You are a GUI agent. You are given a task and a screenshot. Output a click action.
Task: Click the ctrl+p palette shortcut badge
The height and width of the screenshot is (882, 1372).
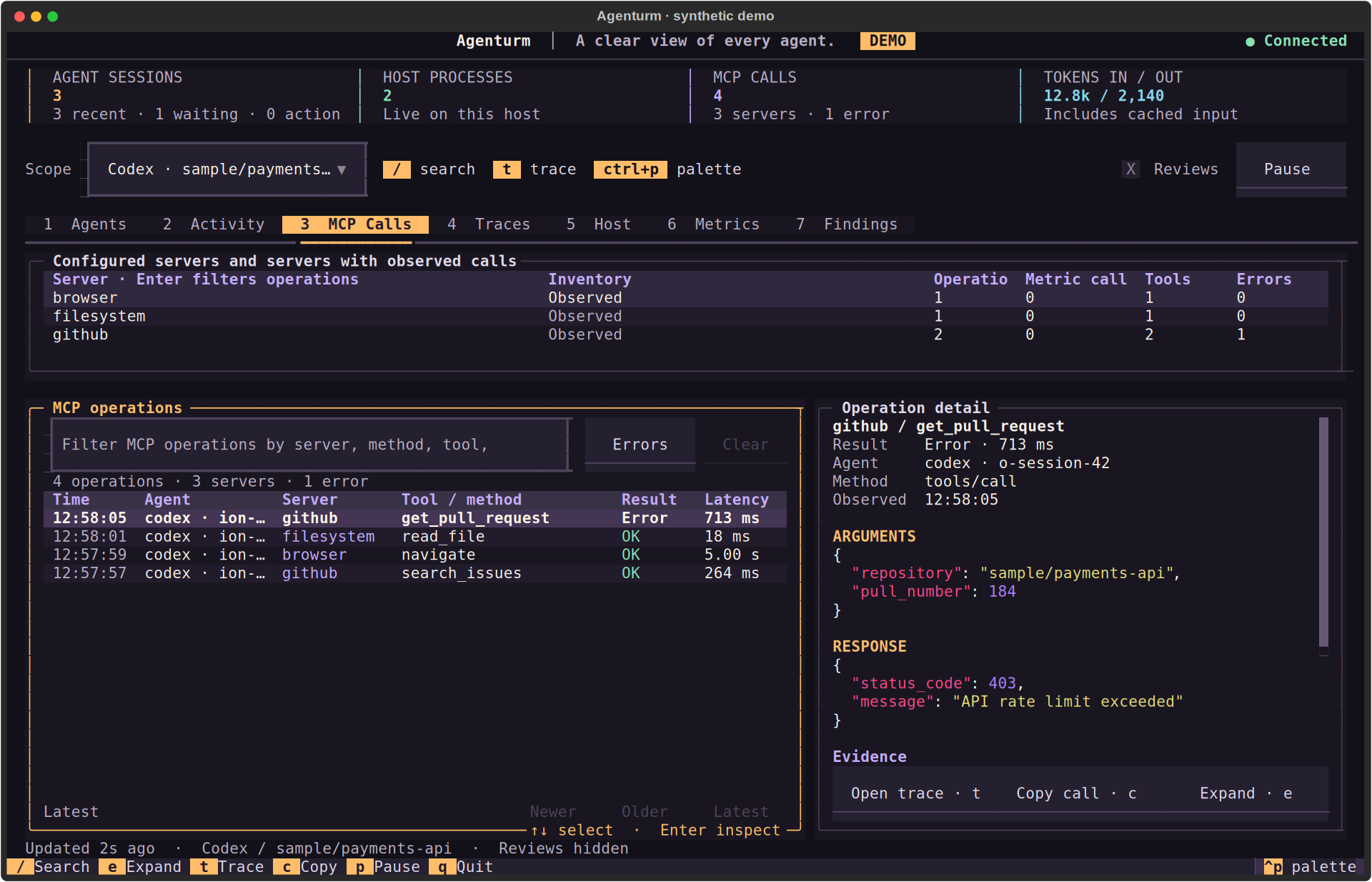click(630, 169)
